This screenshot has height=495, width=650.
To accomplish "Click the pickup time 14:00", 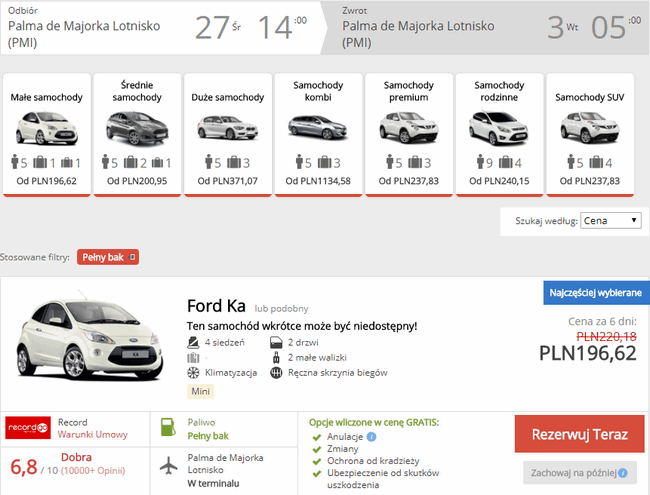I will coord(282,28).
